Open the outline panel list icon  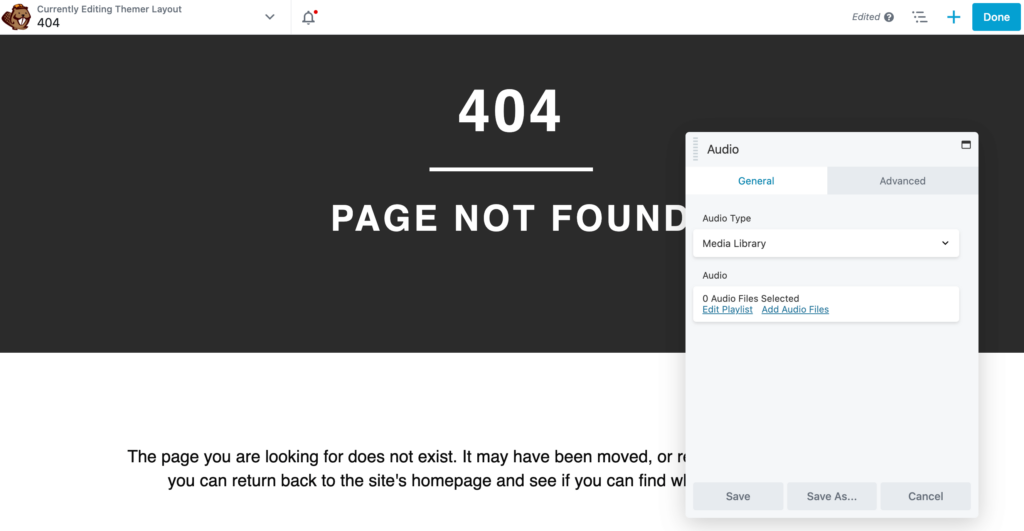pos(920,17)
